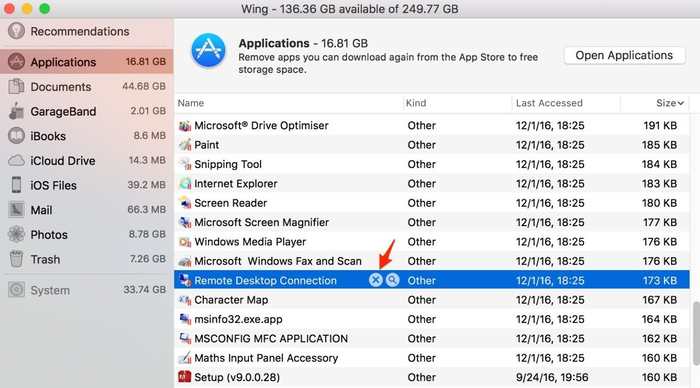Click the magnifier icon on Remote Desktop Connection row

click(392, 280)
